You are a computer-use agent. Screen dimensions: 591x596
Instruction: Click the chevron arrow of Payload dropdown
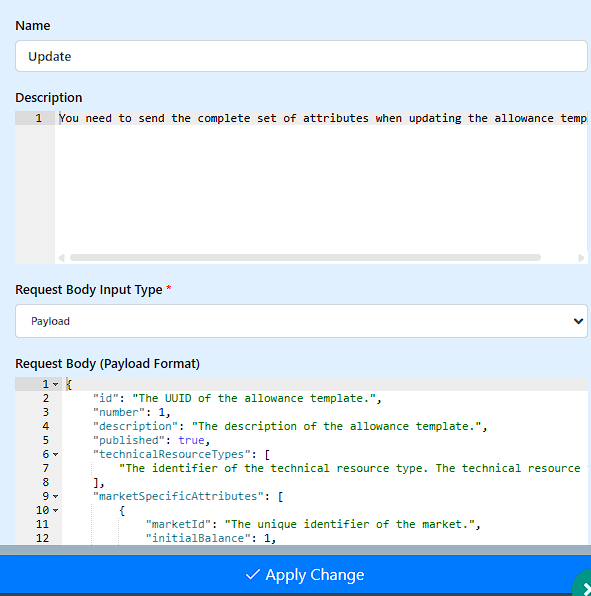(x=578, y=321)
